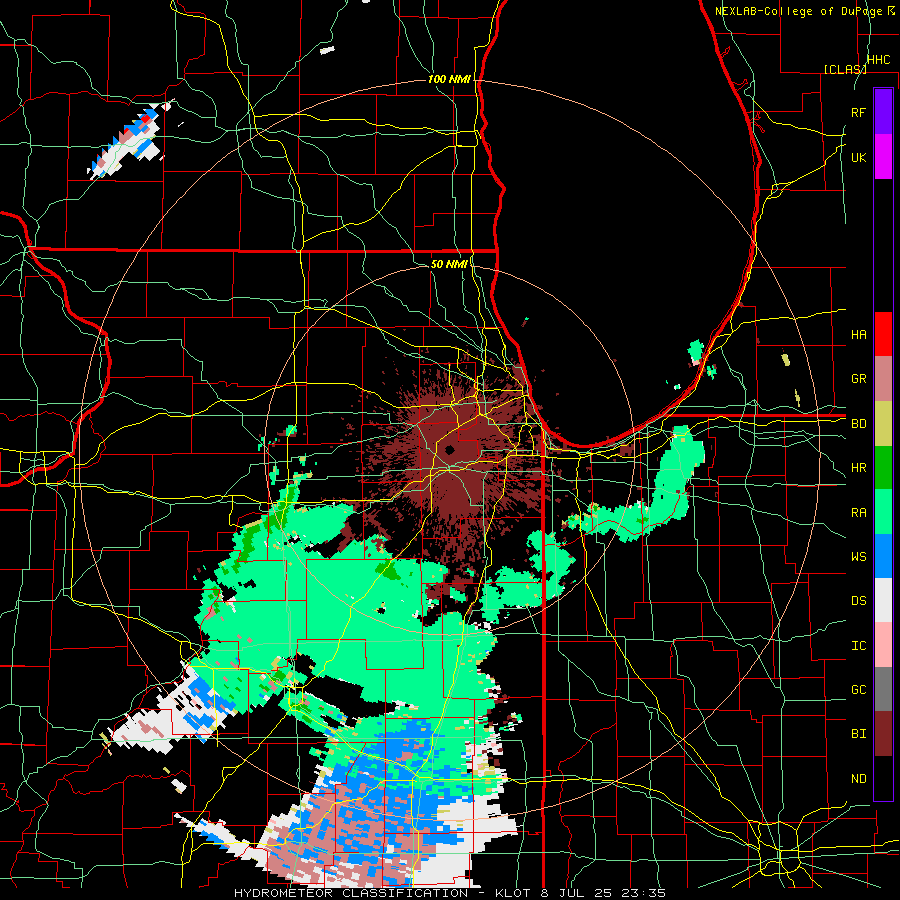
Task: Click the 'WS' legend label
Action: (858, 557)
